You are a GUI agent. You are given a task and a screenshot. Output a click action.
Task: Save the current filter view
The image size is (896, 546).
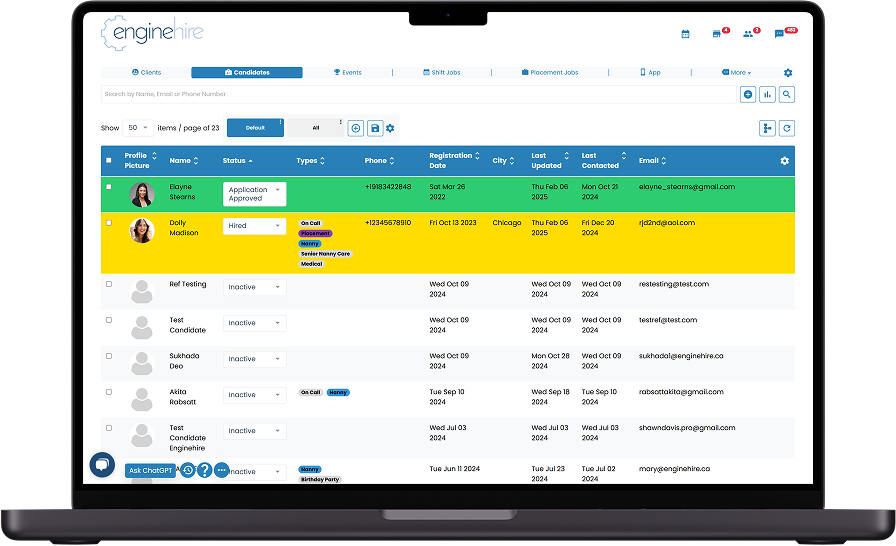[375, 129]
